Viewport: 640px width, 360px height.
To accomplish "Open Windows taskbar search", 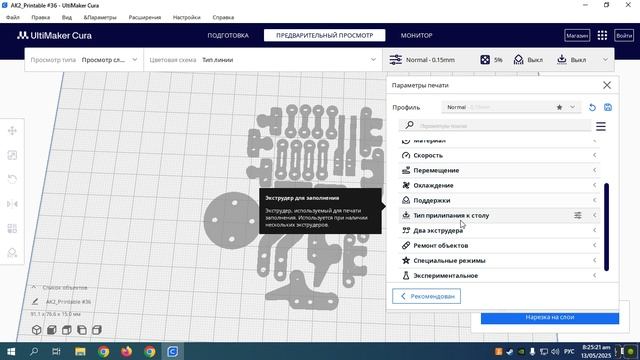I will 34,351.
